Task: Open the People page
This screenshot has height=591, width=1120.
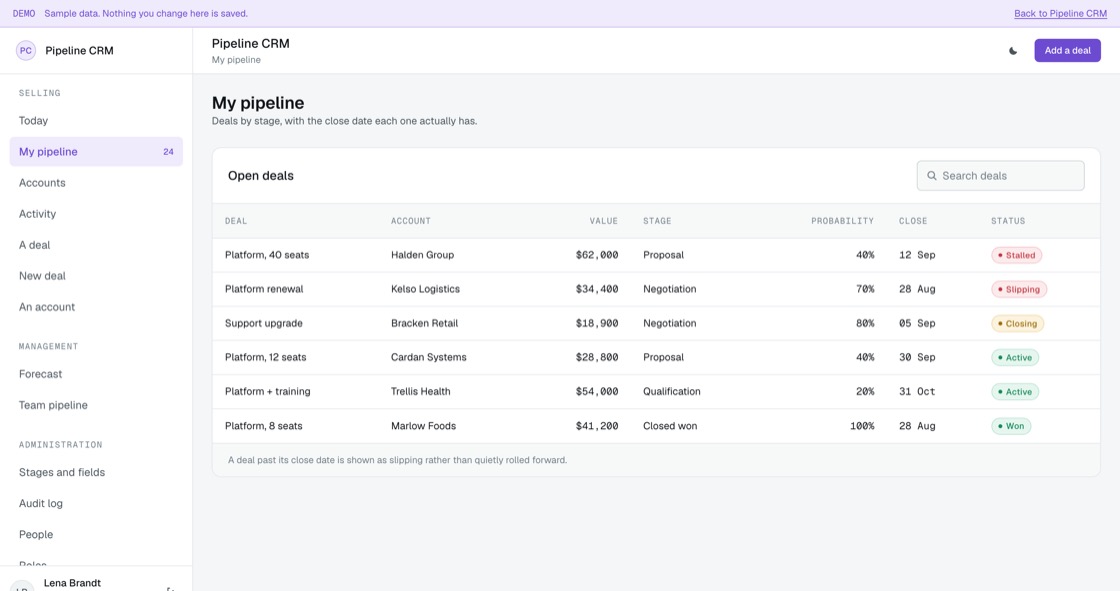Action: [x=96, y=535]
